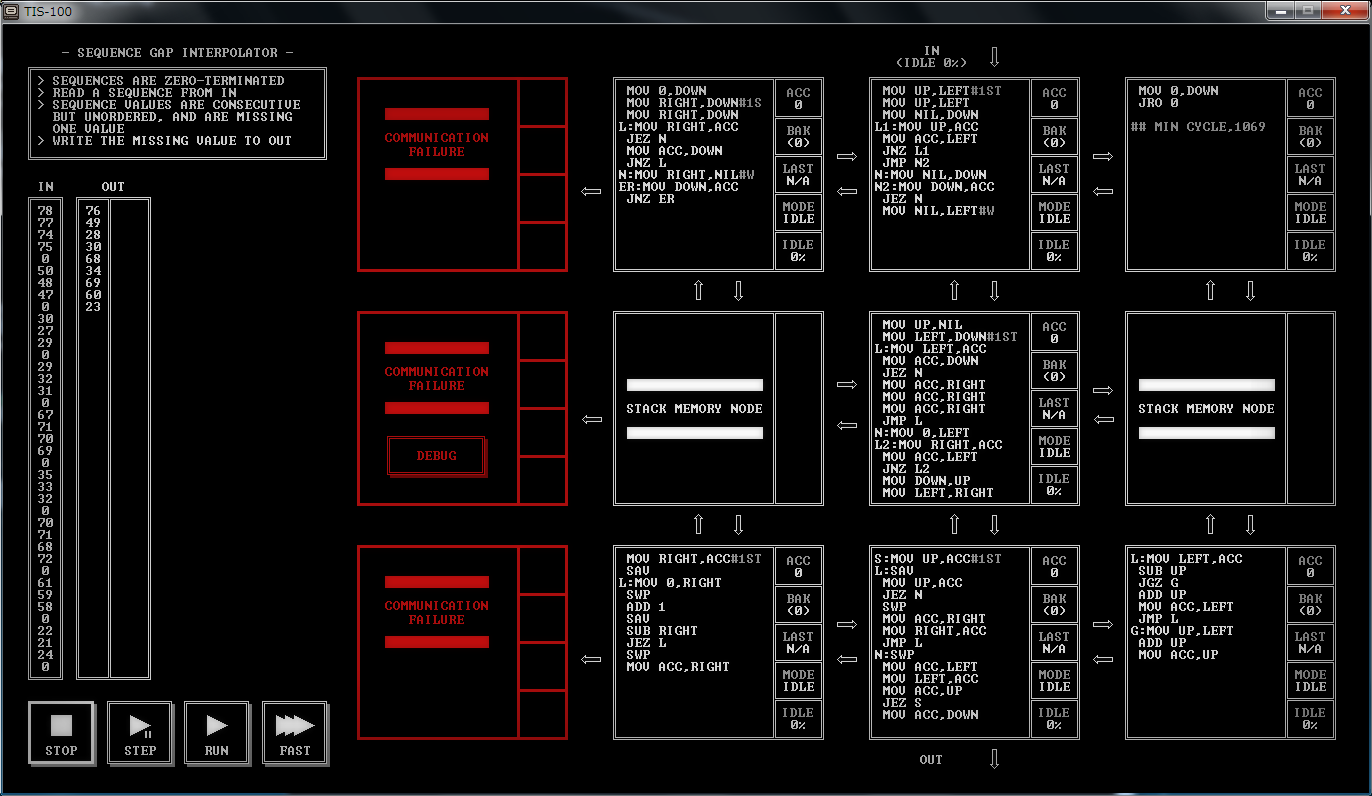
Task: Click the 'Communication Failure' node containing DEBUG
Action: click(462, 408)
